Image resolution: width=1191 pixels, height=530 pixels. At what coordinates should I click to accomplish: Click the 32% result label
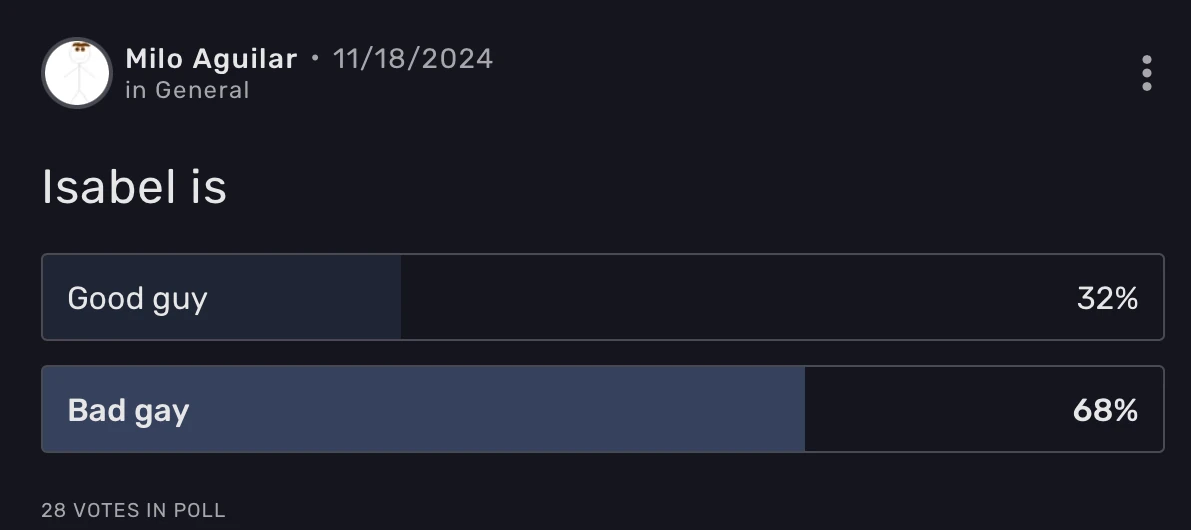point(1107,298)
